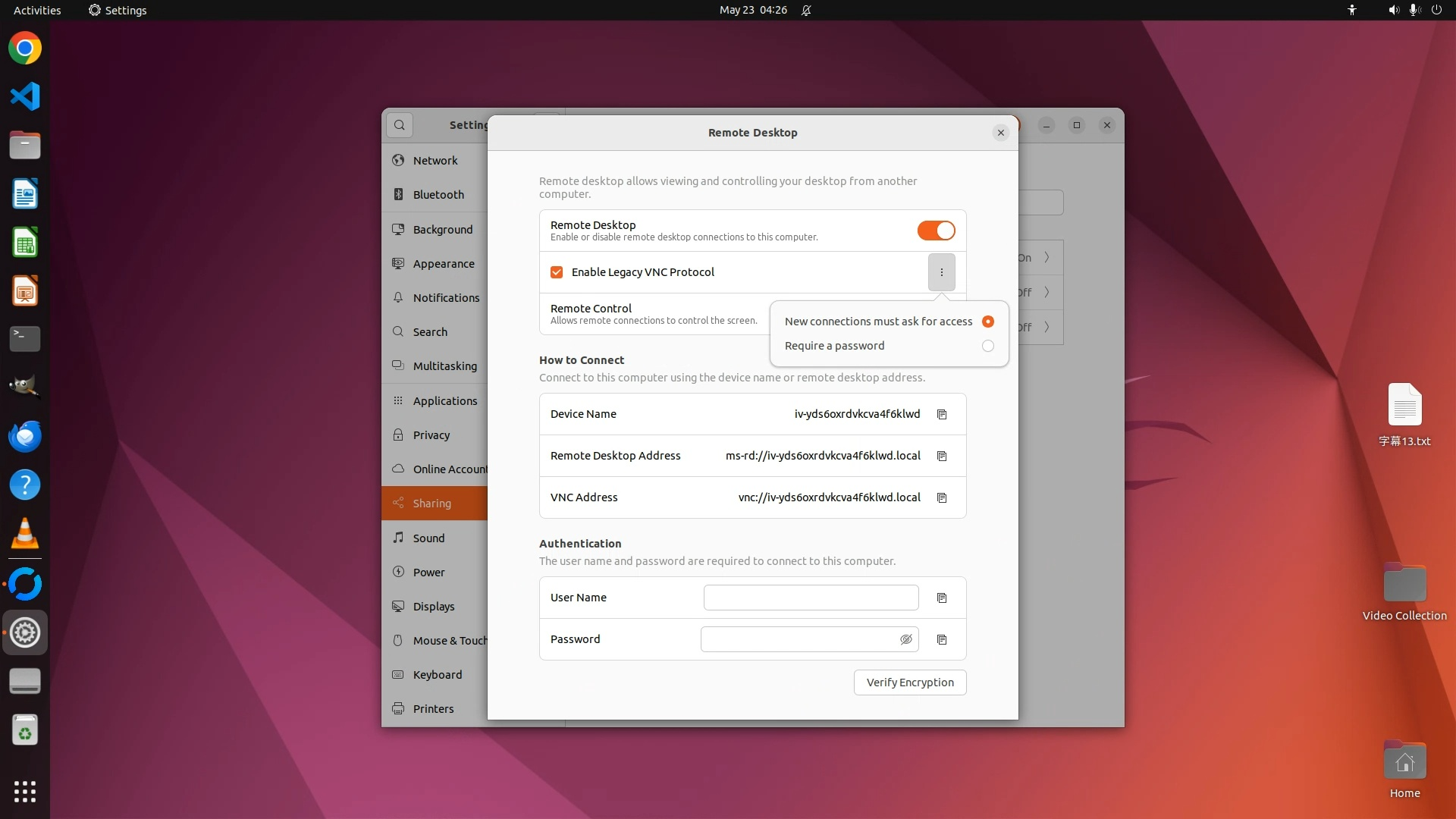Open the Activities overview
Screen dimensions: 1456x819
(x=37, y=10)
